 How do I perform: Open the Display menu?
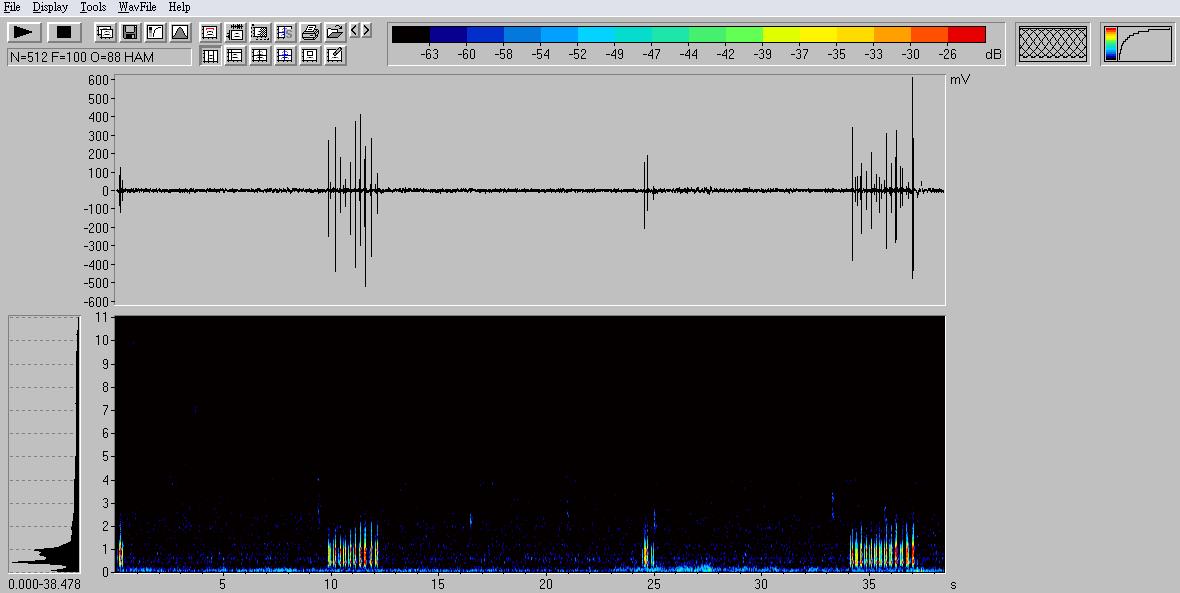click(x=50, y=7)
